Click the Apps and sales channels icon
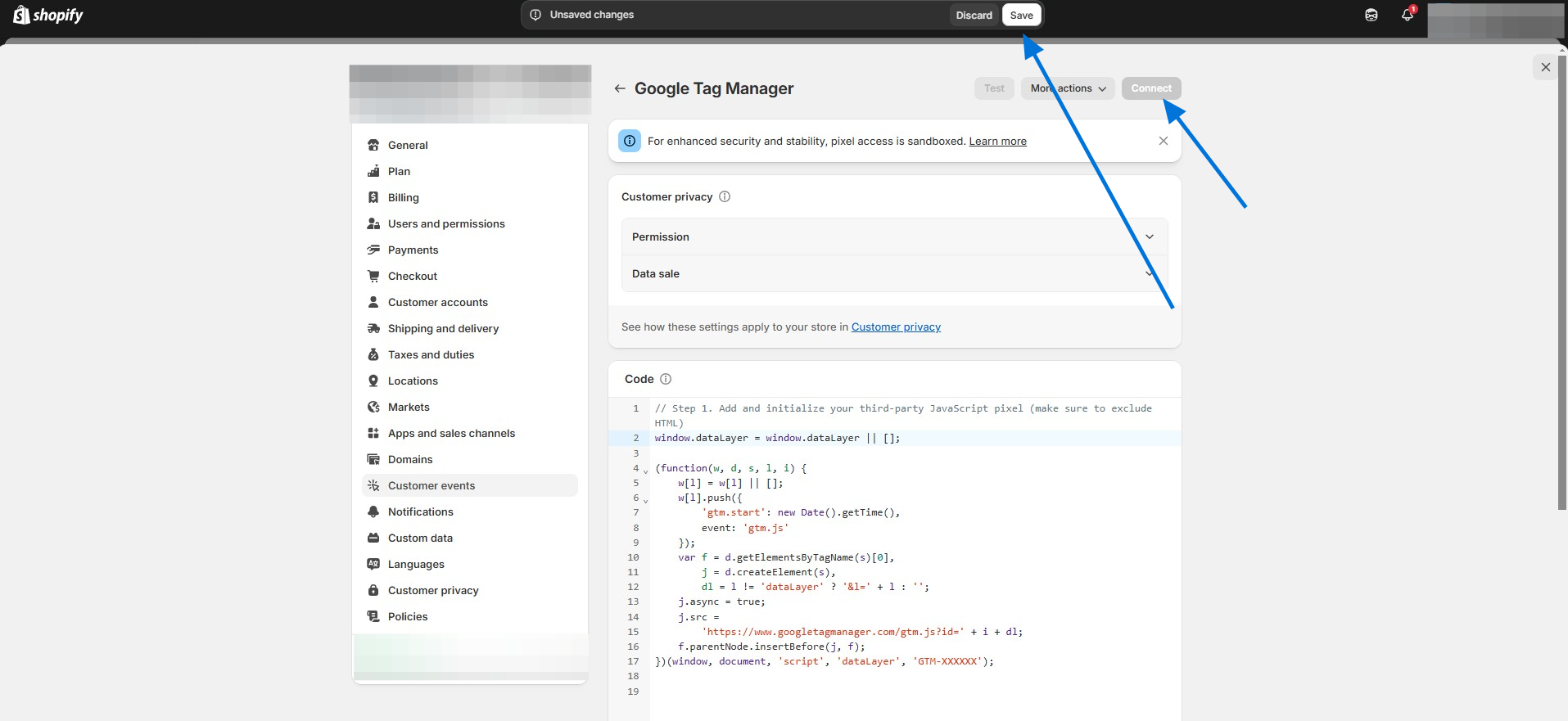Screen dimensions: 1568x721 click(x=373, y=433)
